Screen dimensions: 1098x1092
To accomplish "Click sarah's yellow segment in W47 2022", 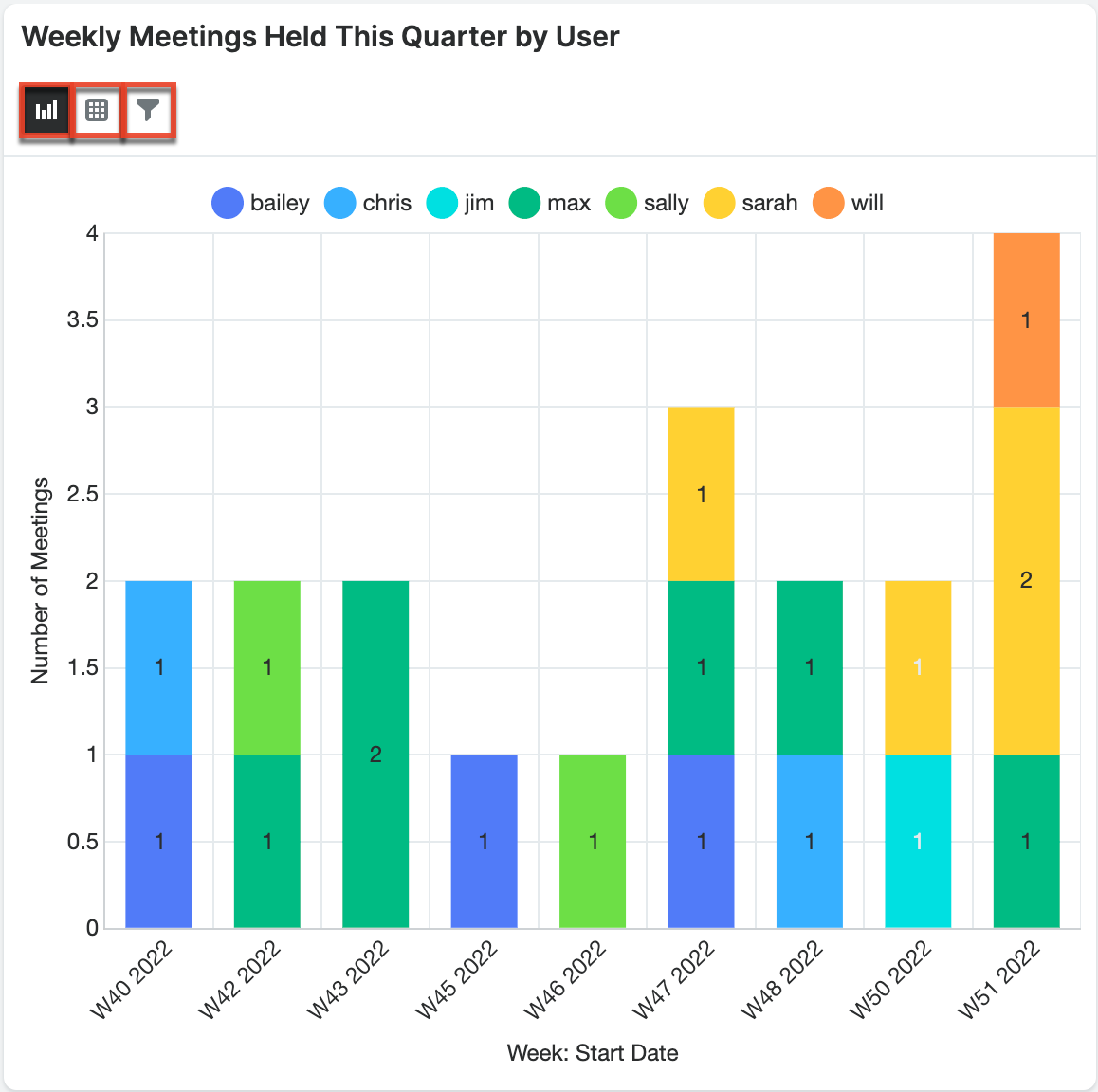I will point(701,493).
